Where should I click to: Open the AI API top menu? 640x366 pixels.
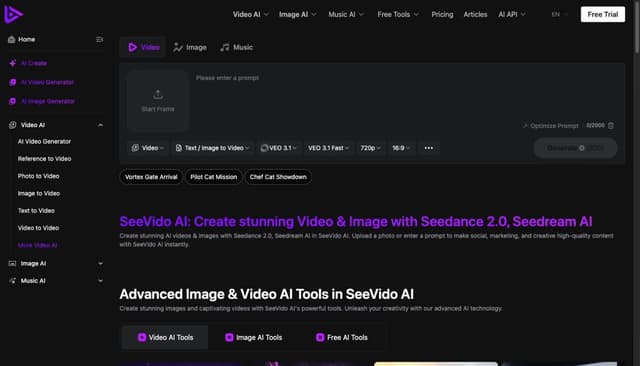(512, 15)
